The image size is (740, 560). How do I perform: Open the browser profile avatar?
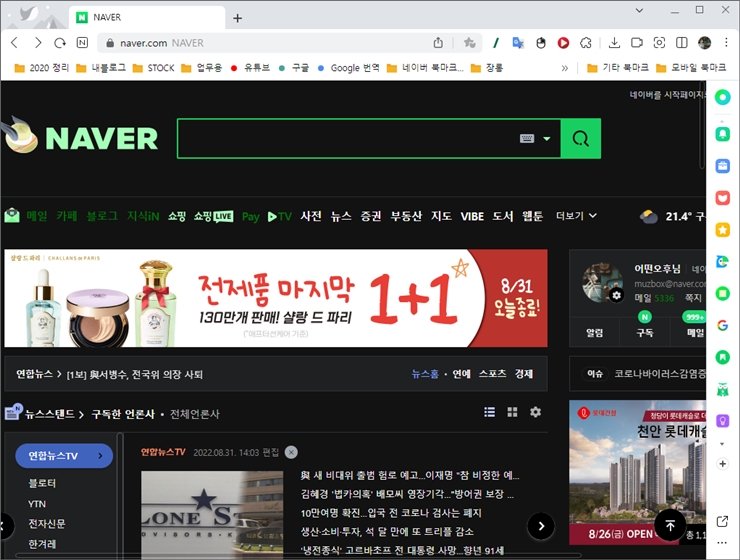705,43
